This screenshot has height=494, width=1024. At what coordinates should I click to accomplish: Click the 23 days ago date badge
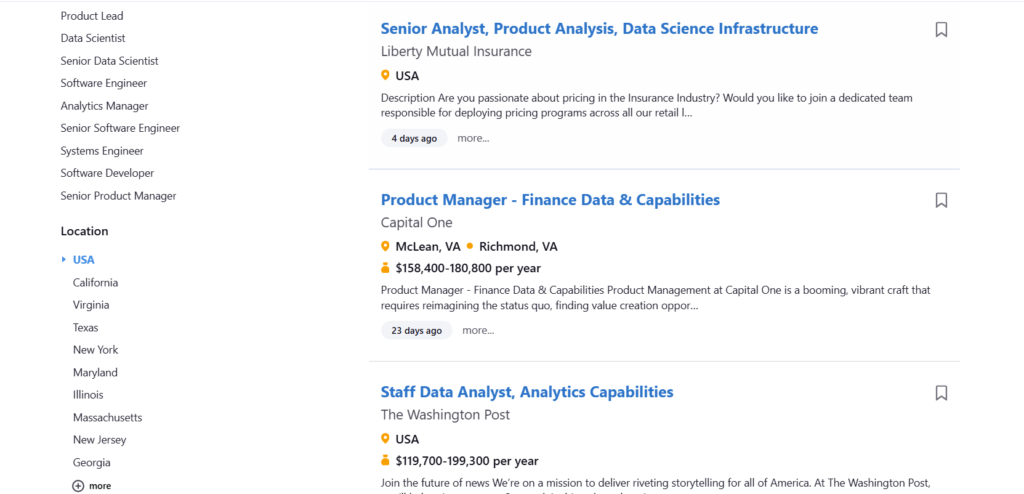416,330
